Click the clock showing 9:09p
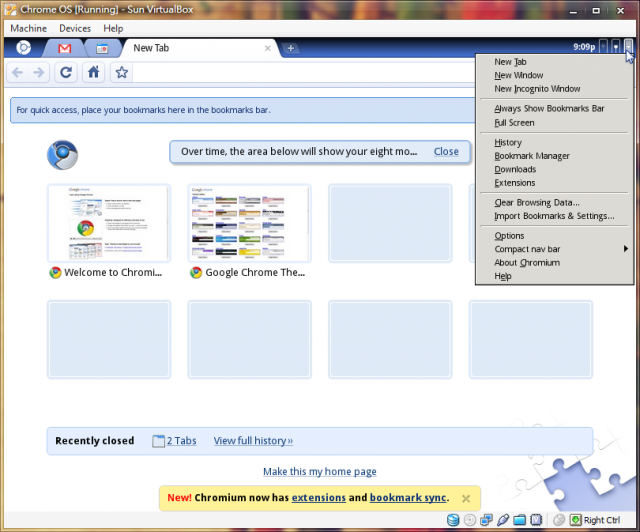This screenshot has height=532, width=640. pyautogui.click(x=584, y=47)
